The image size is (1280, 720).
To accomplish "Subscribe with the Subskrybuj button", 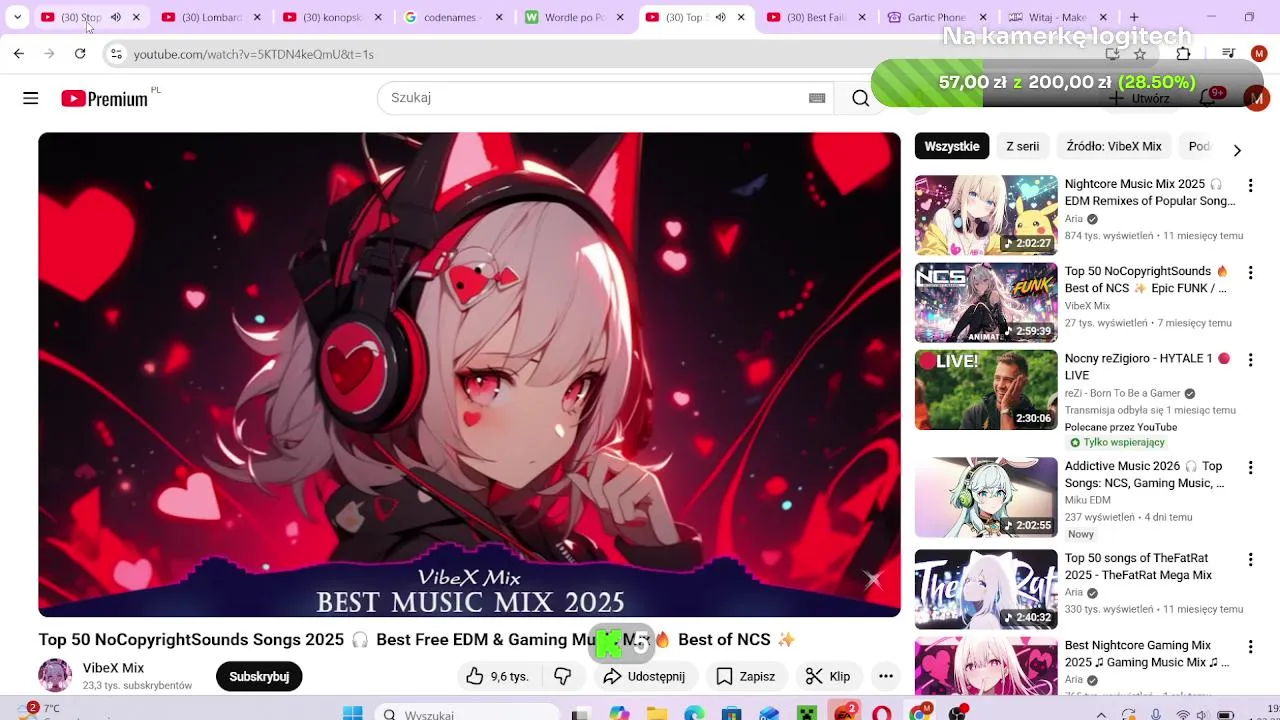I will pyautogui.click(x=259, y=677).
